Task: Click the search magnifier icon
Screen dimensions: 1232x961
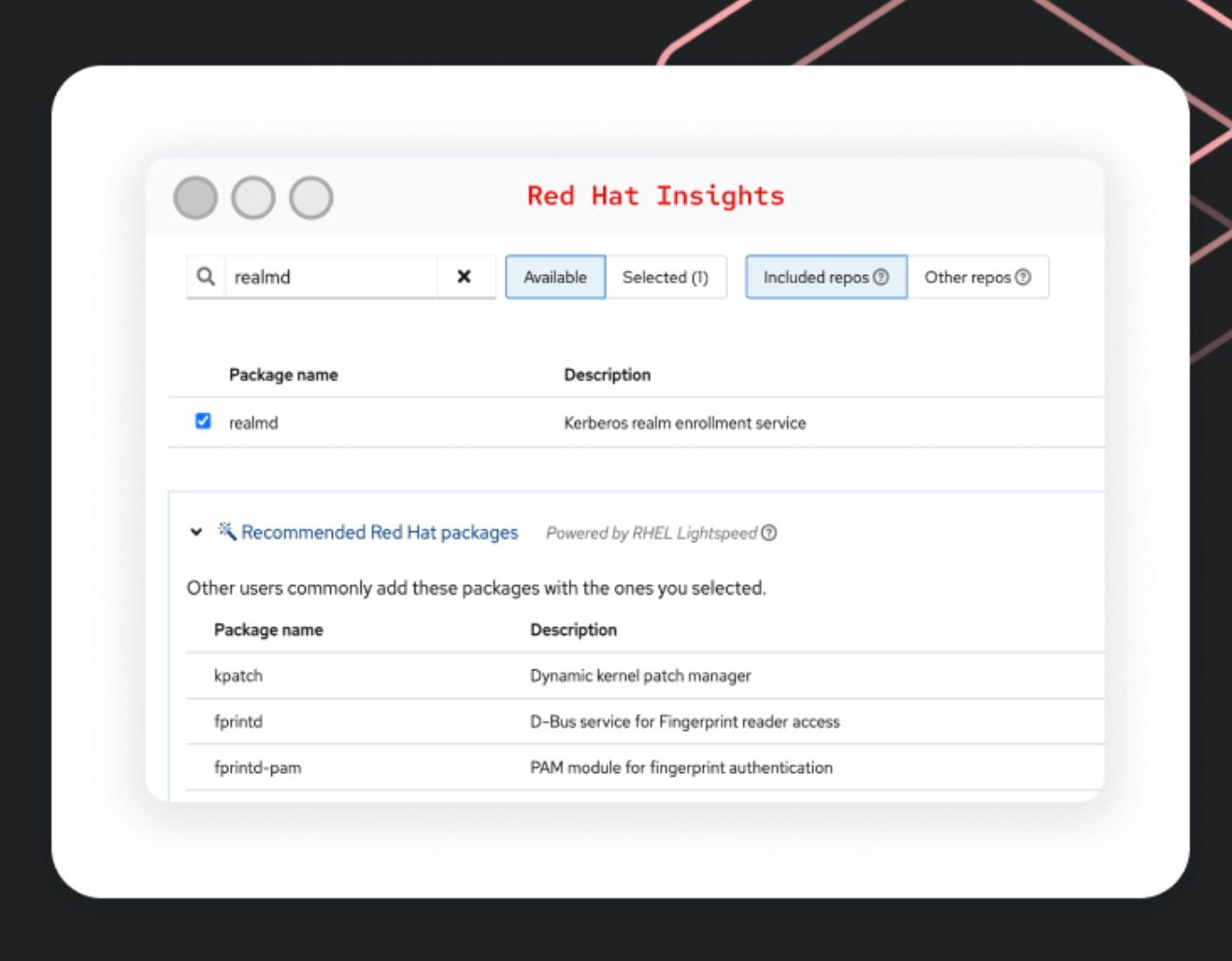Action: [x=207, y=277]
